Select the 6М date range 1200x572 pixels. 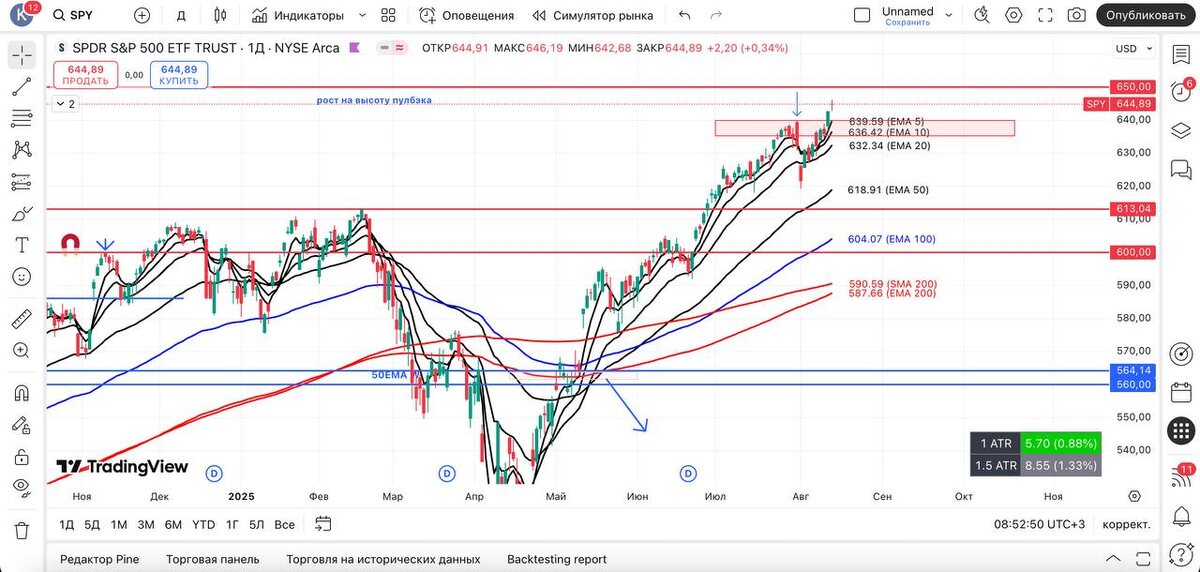[173, 524]
